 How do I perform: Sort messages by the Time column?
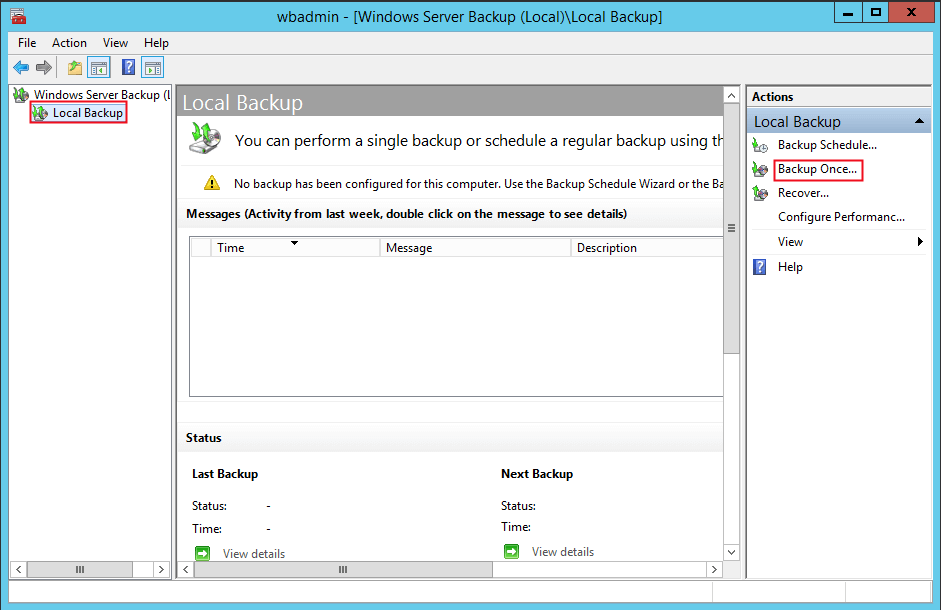(295, 247)
